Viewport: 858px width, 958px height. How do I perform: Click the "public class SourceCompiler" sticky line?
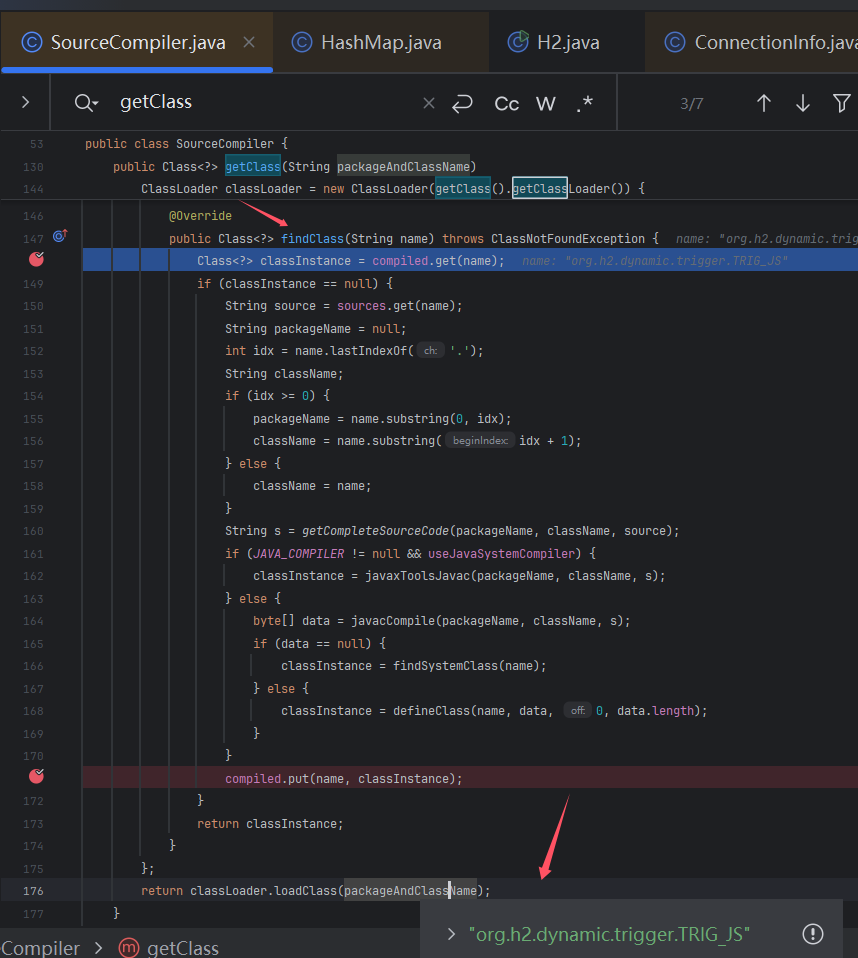[186, 144]
